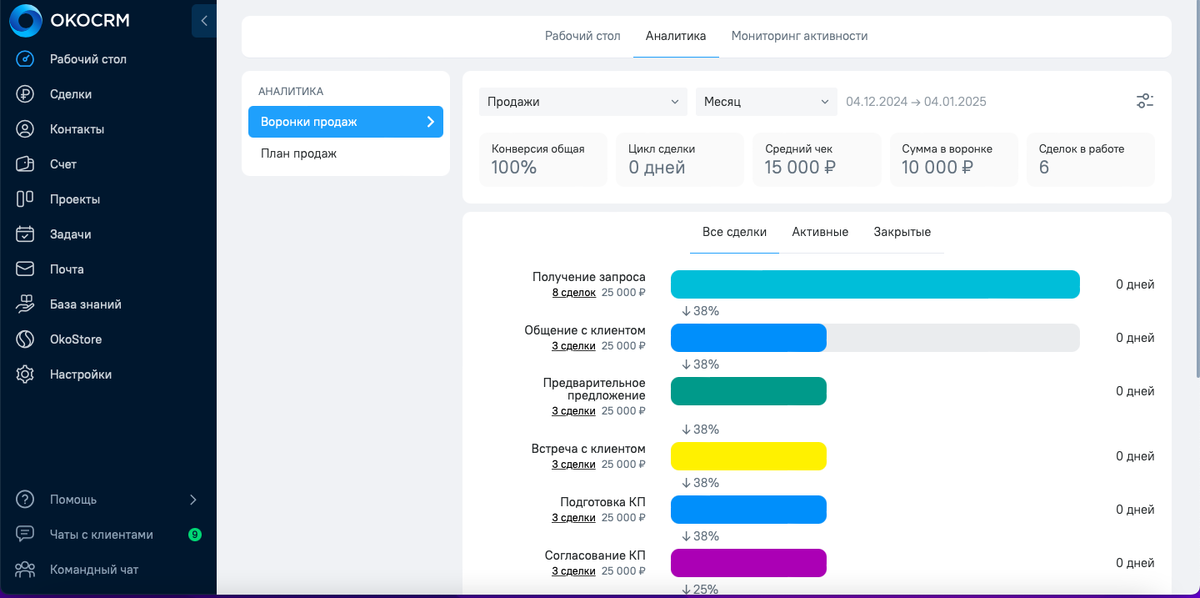Click the Помощь question mark icon
This screenshot has height=598, width=1200.
point(26,499)
